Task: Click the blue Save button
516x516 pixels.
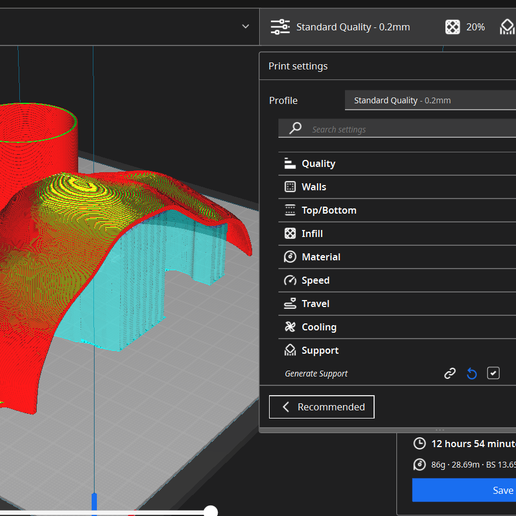Action: (464, 490)
